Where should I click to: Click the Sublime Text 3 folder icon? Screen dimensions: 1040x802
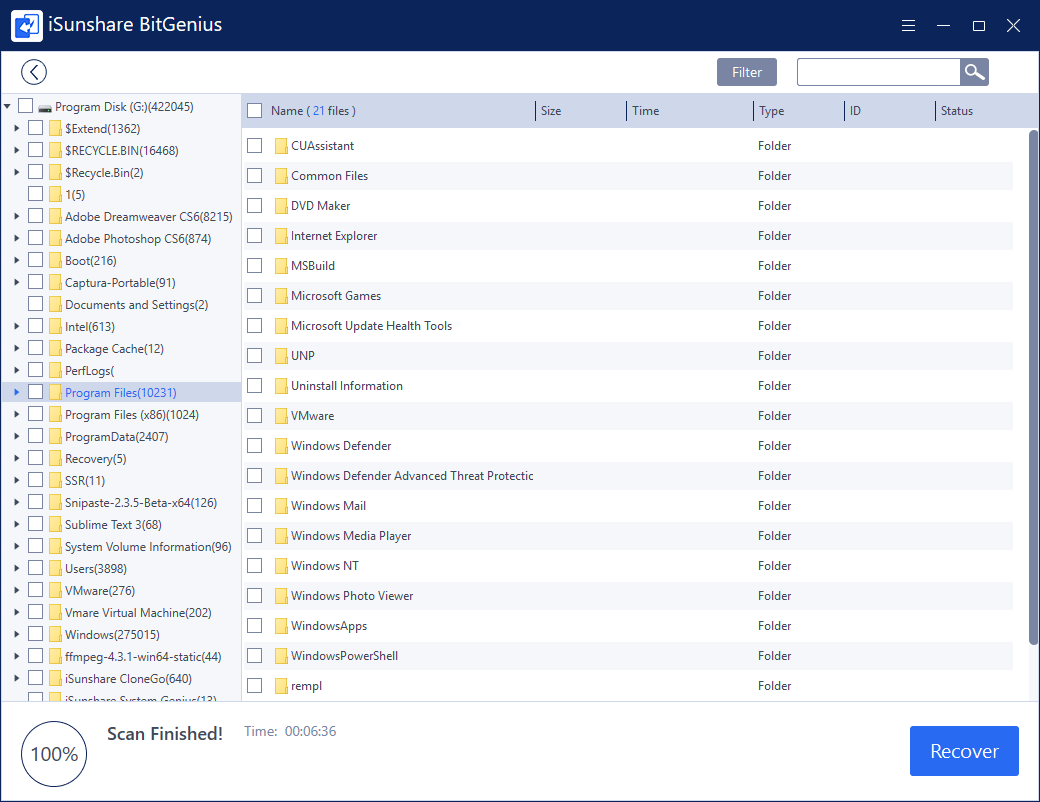(x=56, y=524)
